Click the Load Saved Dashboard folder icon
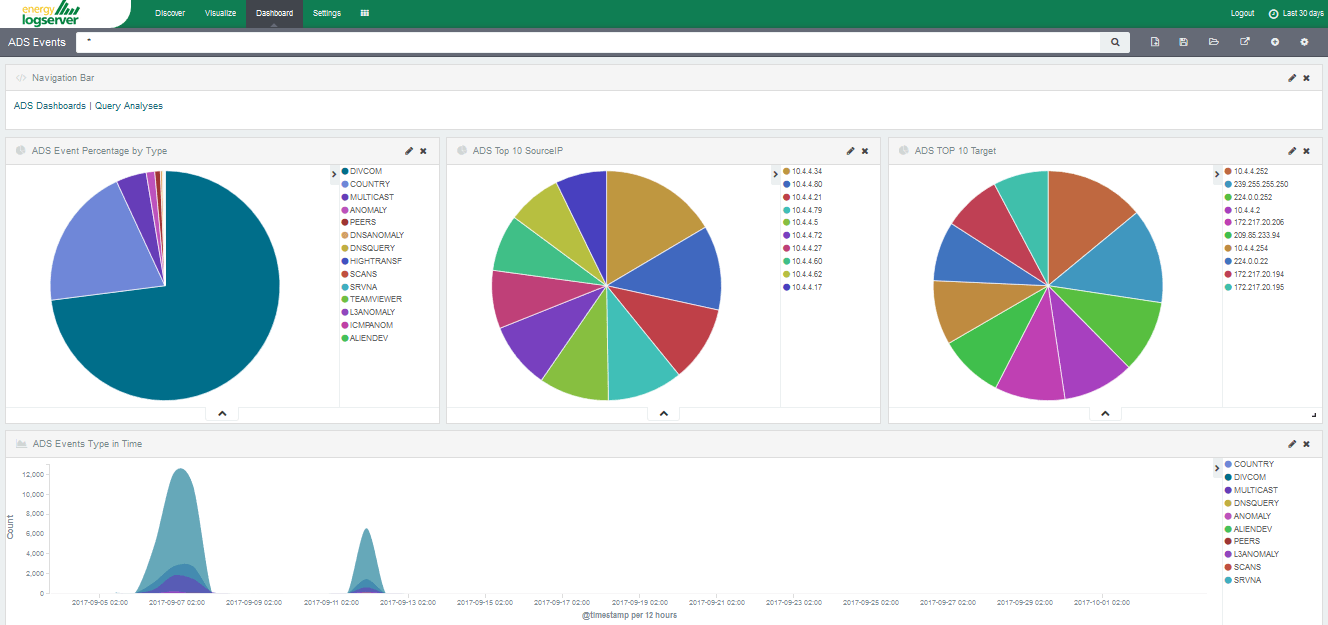Image resolution: width=1328 pixels, height=625 pixels. (x=1214, y=42)
